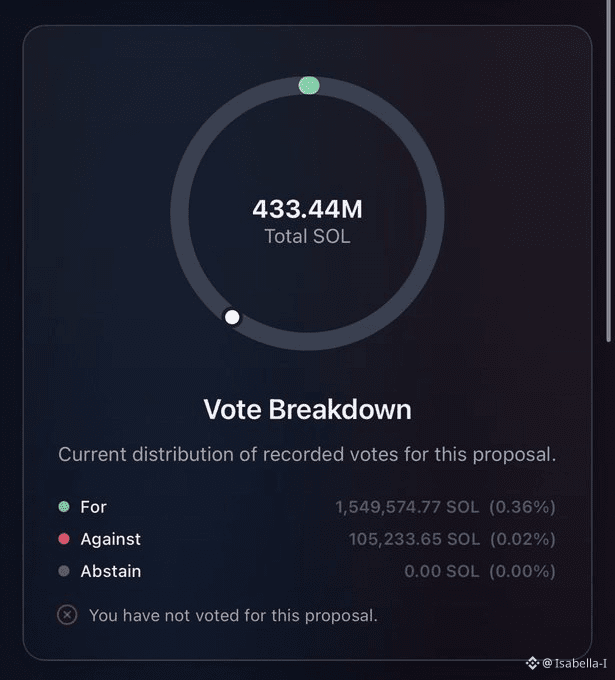Select the For vote row label
The height and width of the screenshot is (680, 615).
pos(93,507)
